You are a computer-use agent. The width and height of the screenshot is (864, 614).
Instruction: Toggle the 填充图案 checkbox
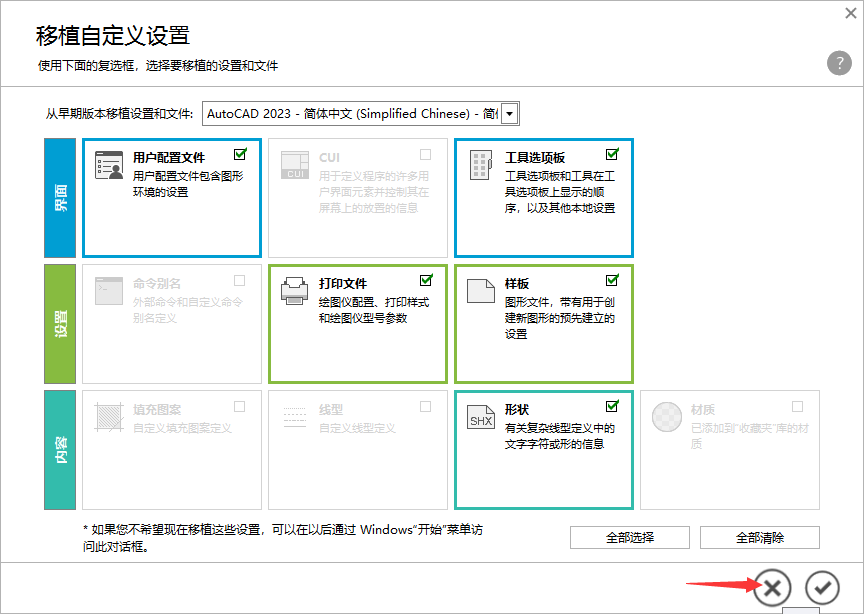(240, 407)
